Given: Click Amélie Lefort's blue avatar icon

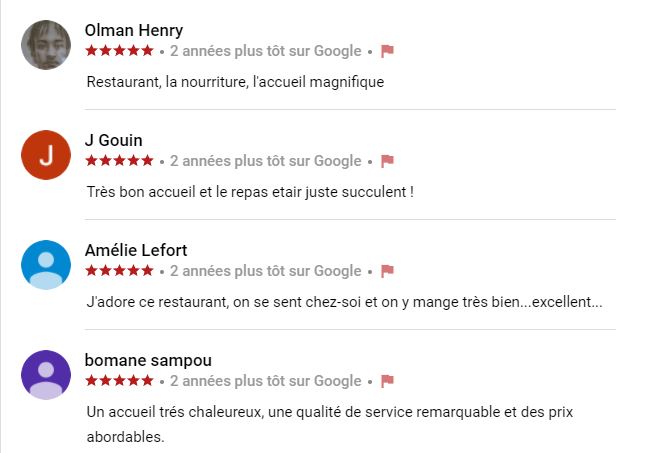Looking at the screenshot, I should [x=46, y=265].
